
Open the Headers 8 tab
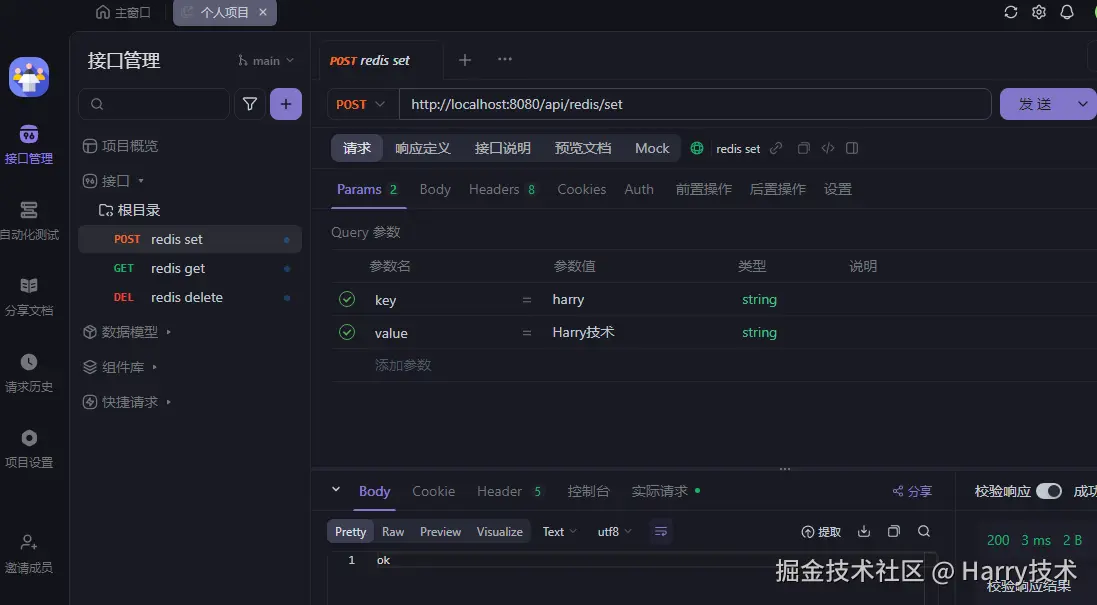(x=502, y=190)
